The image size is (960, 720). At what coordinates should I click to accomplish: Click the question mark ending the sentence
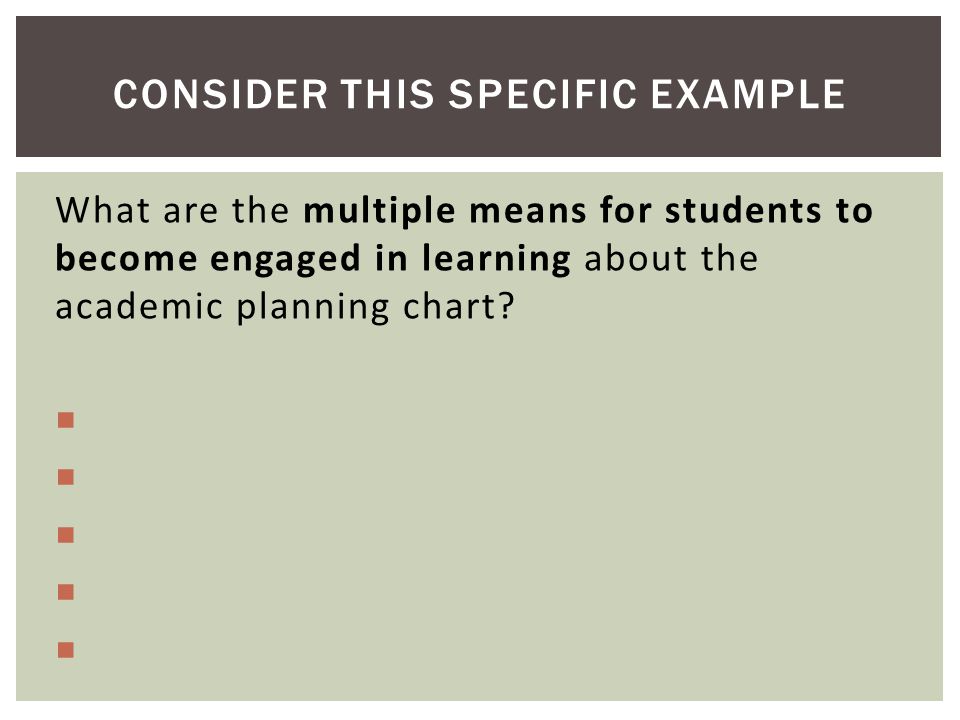tap(506, 306)
